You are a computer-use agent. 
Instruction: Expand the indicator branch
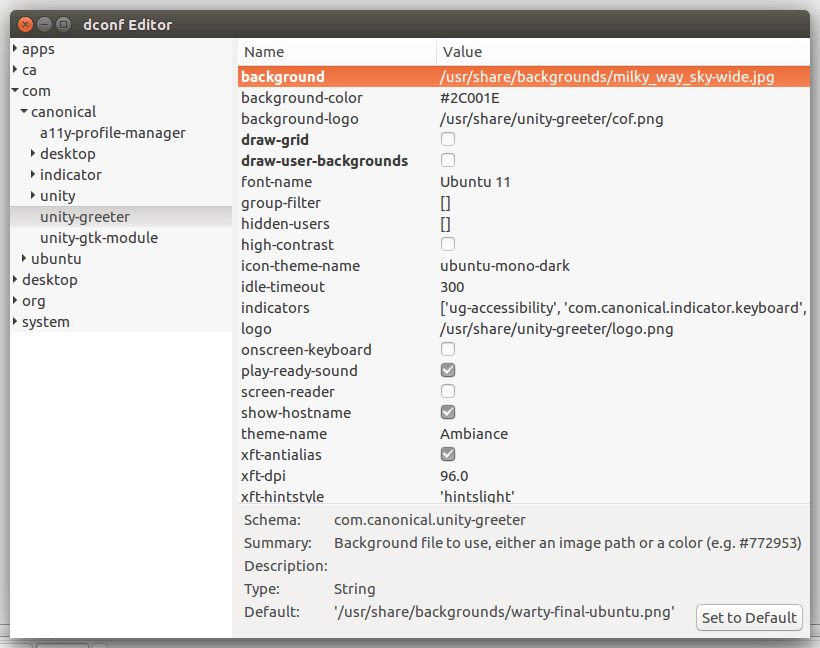pos(33,174)
